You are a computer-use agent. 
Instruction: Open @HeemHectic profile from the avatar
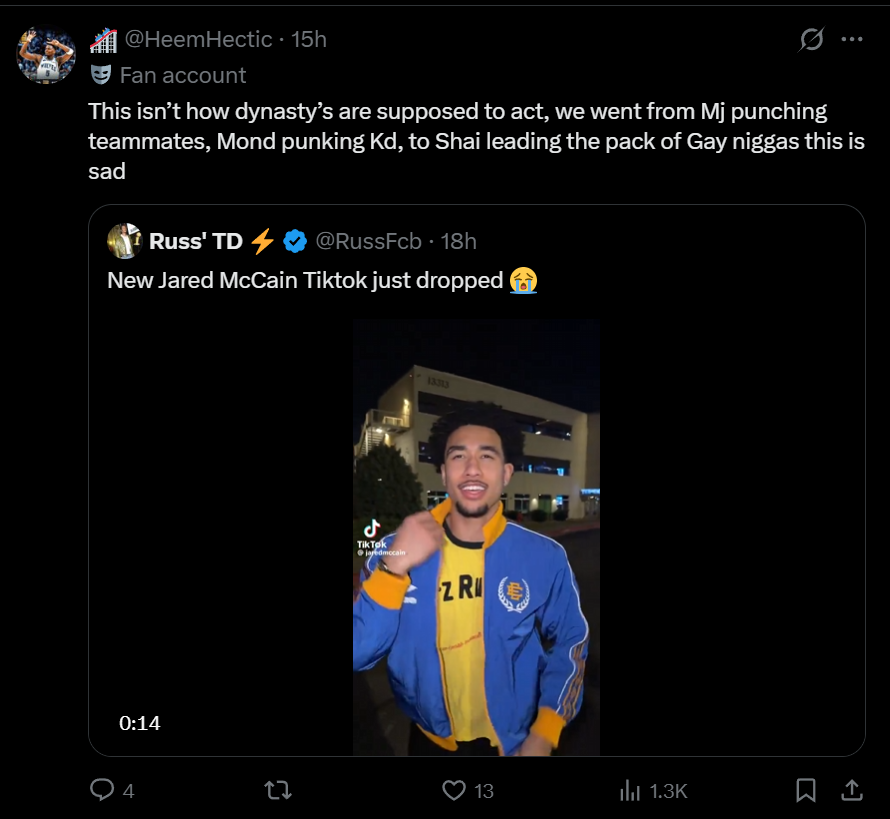pyautogui.click(x=46, y=55)
